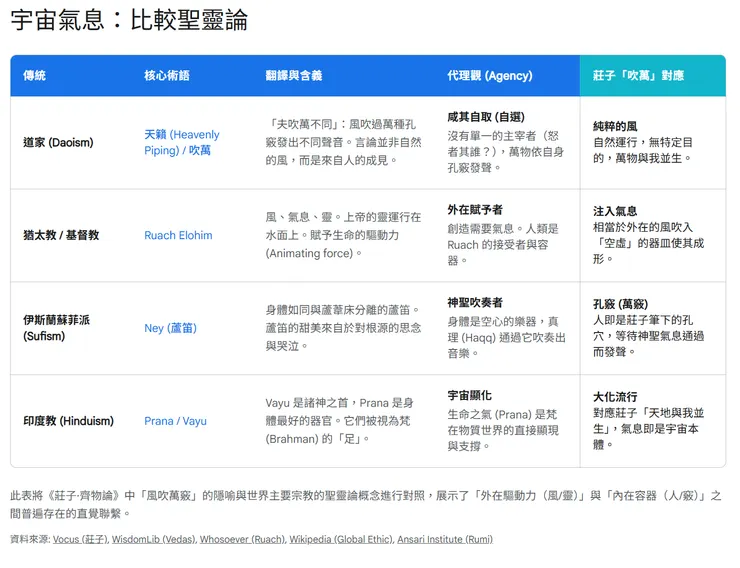
Task: Click the Prana / Vayu term
Action: [x=175, y=421]
